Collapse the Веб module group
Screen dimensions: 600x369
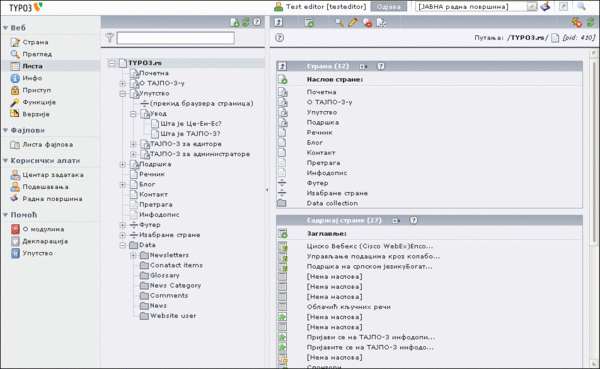[x=5, y=28]
